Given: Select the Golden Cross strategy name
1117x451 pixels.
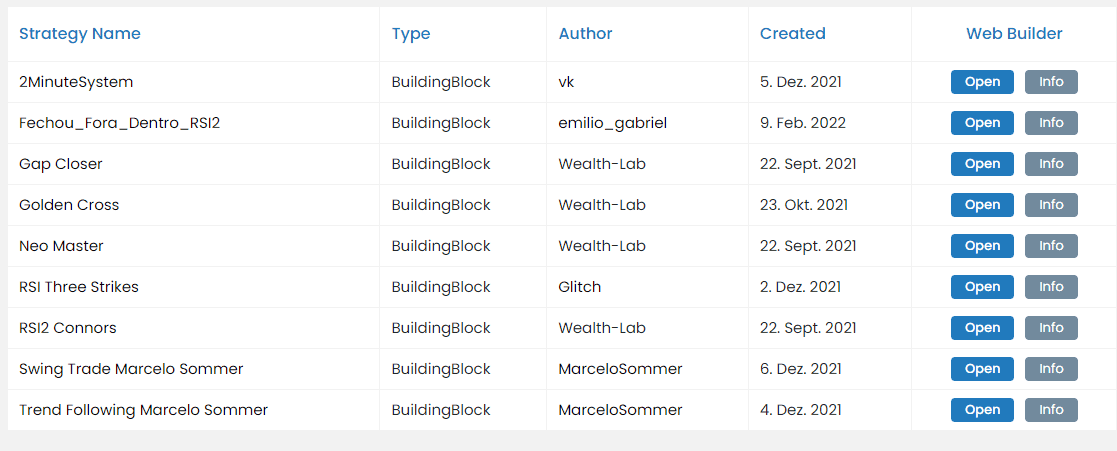Looking at the screenshot, I should click(x=69, y=205).
